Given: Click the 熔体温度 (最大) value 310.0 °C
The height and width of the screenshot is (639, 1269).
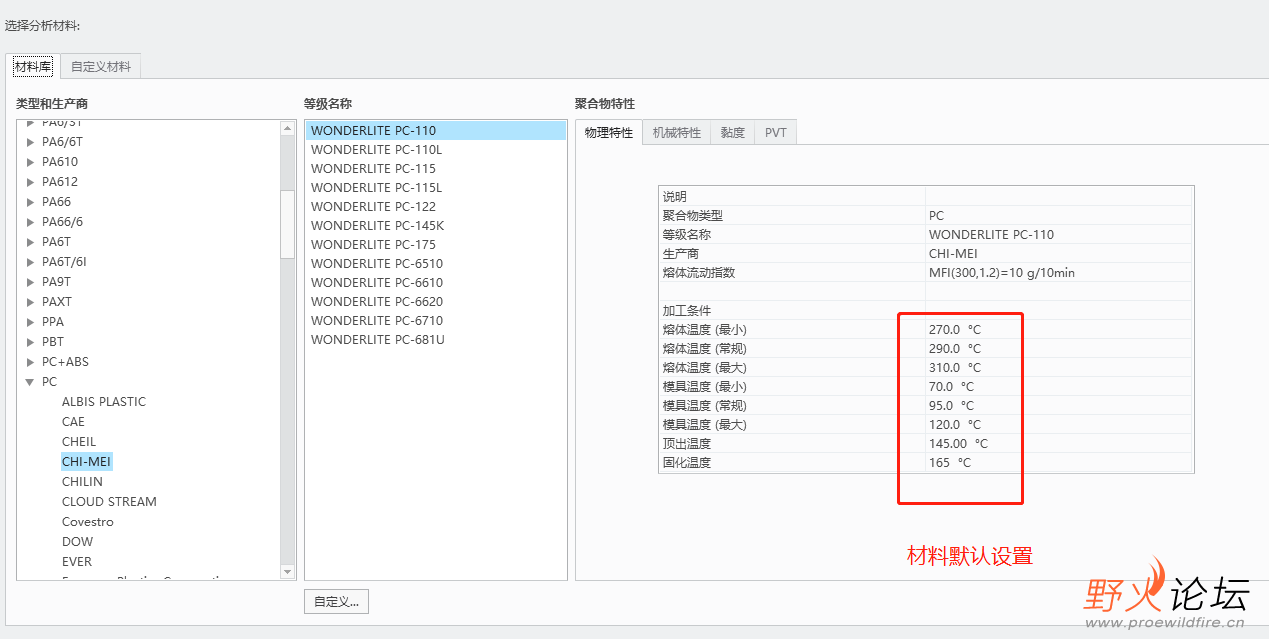Looking at the screenshot, I should pos(955,368).
